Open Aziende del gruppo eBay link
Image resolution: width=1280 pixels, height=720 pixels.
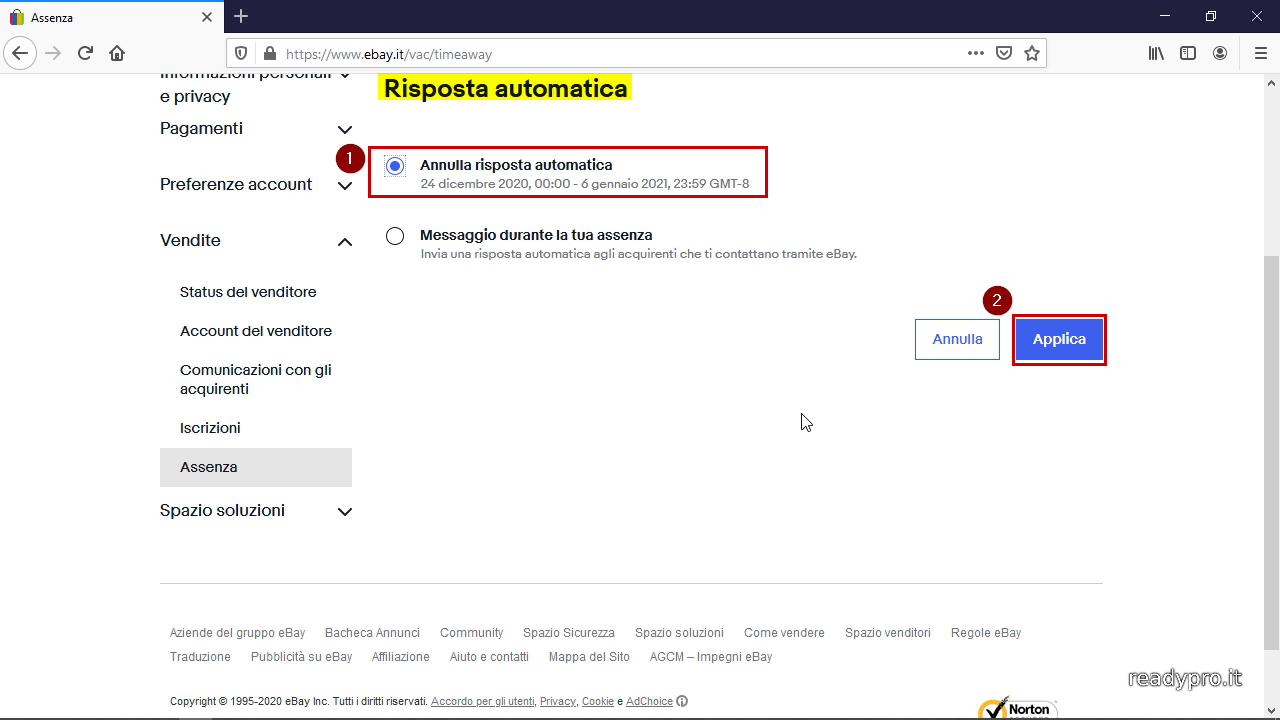pos(237,633)
